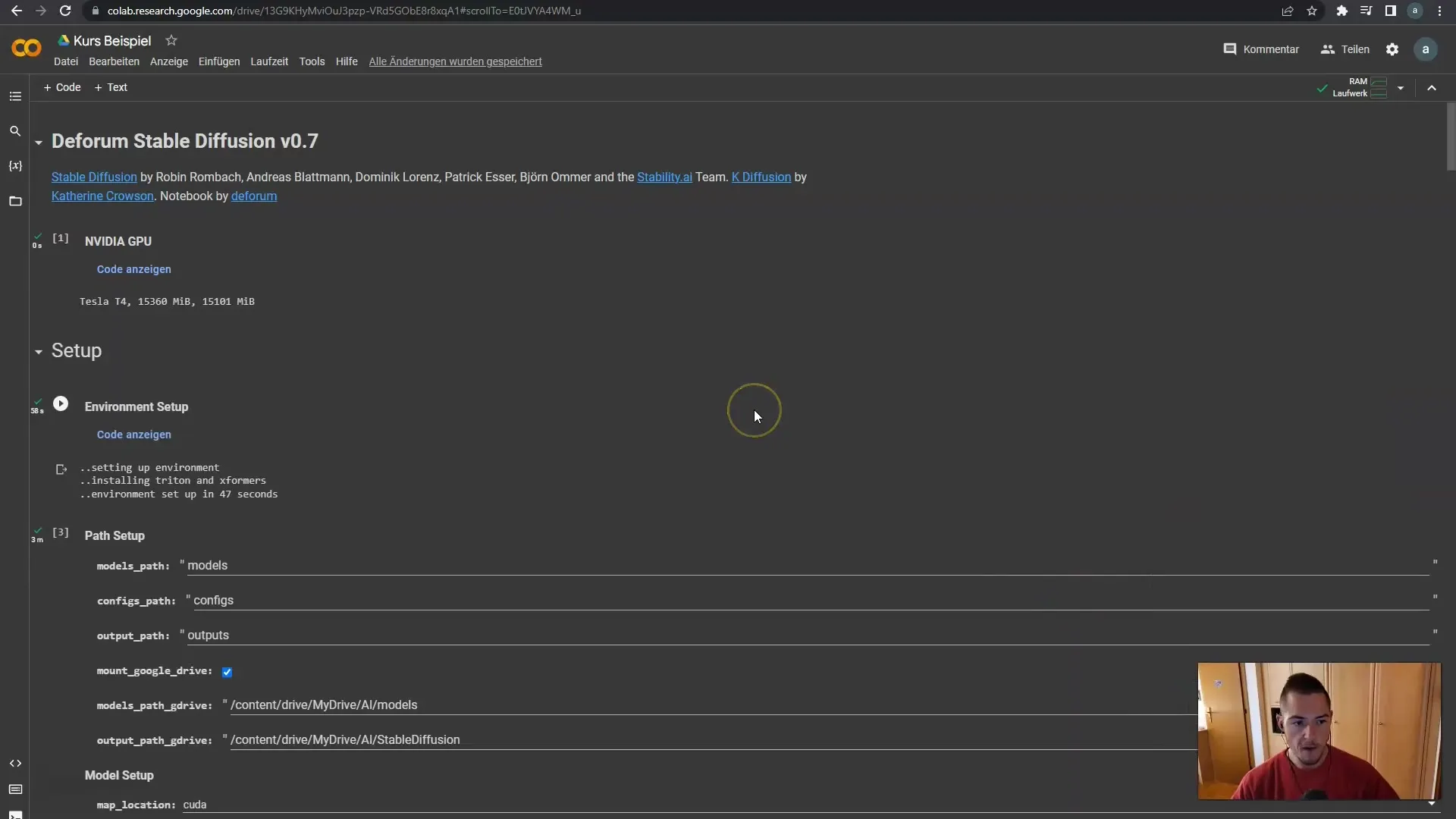The height and width of the screenshot is (819, 1456).
Task: Show code under Environment Setup
Action: click(134, 435)
